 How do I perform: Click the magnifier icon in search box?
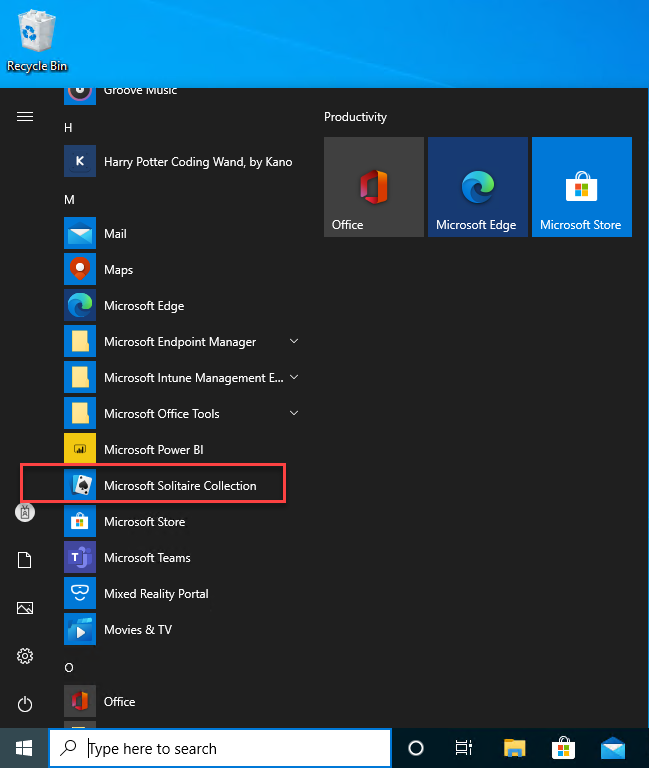click(x=69, y=747)
